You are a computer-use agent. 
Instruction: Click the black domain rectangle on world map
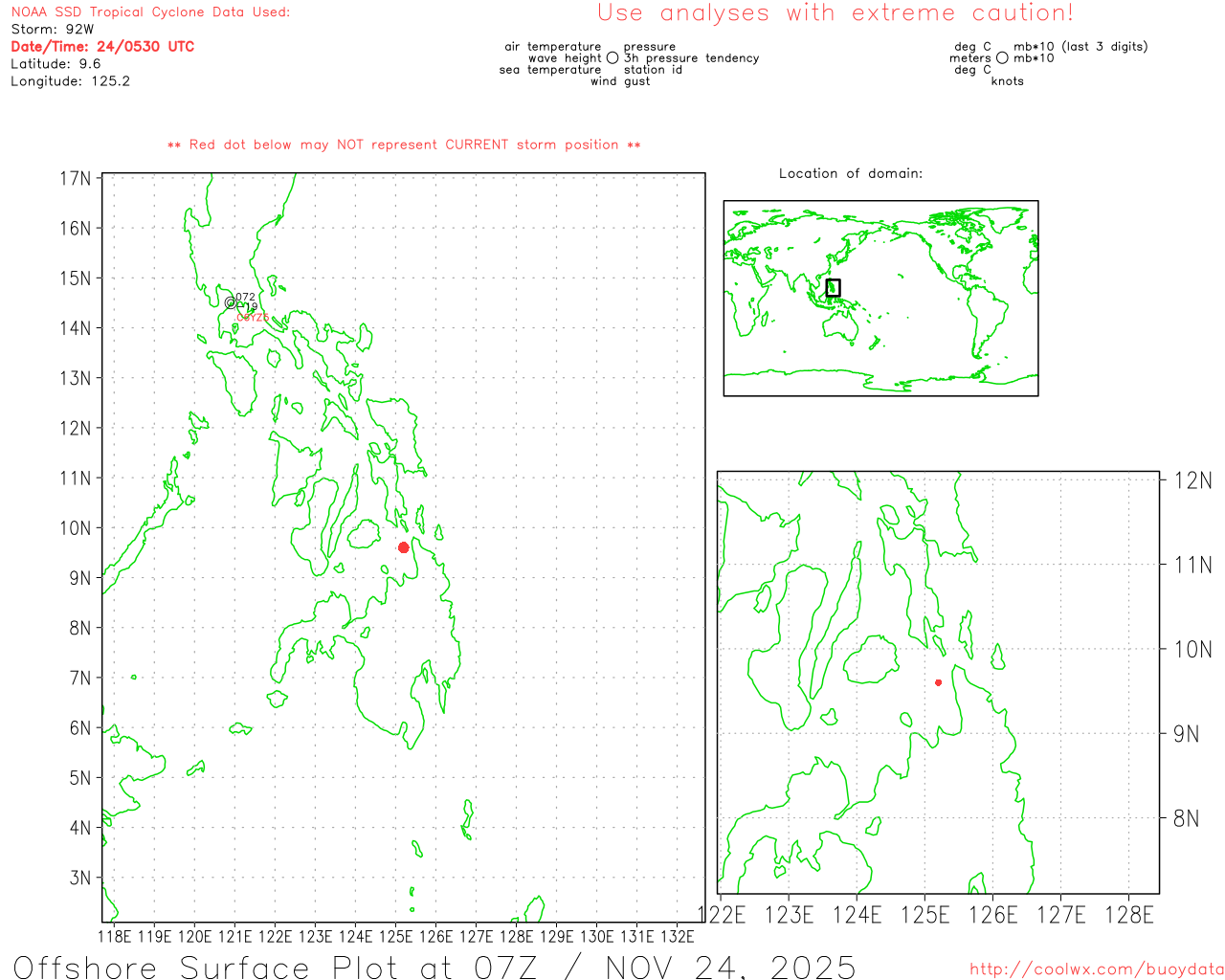point(833,287)
